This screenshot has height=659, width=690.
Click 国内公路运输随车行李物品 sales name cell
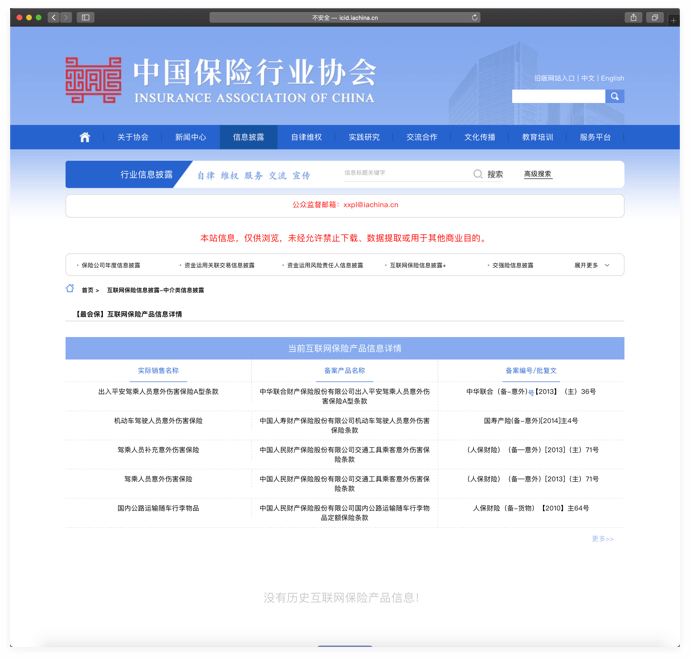(158, 509)
